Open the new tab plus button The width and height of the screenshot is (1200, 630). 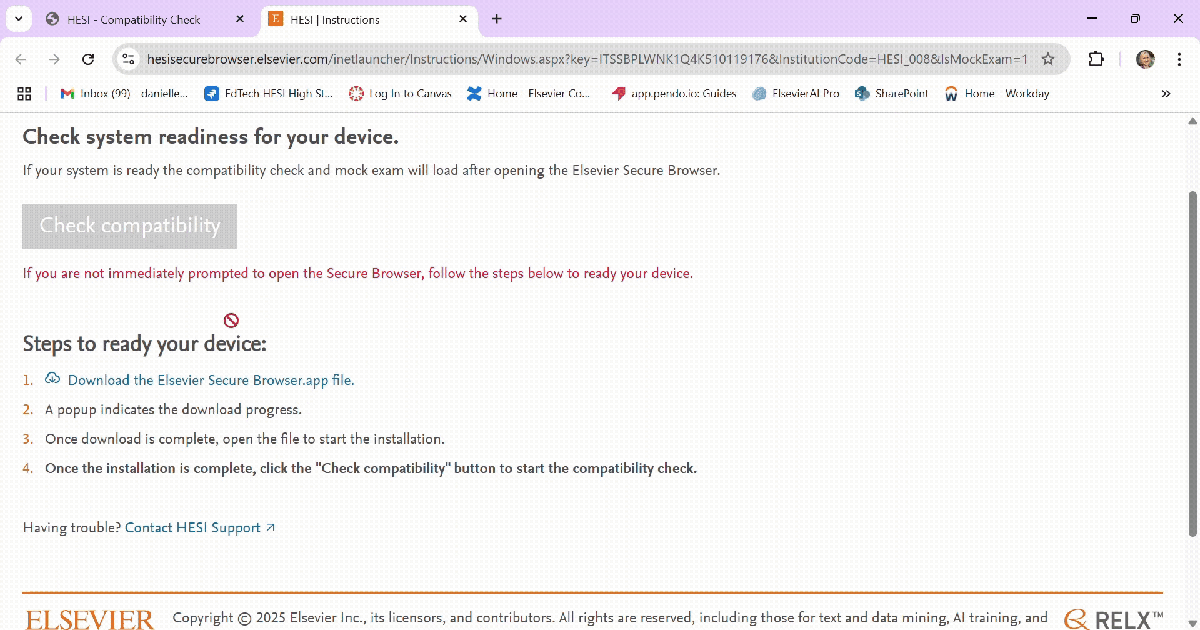497,19
